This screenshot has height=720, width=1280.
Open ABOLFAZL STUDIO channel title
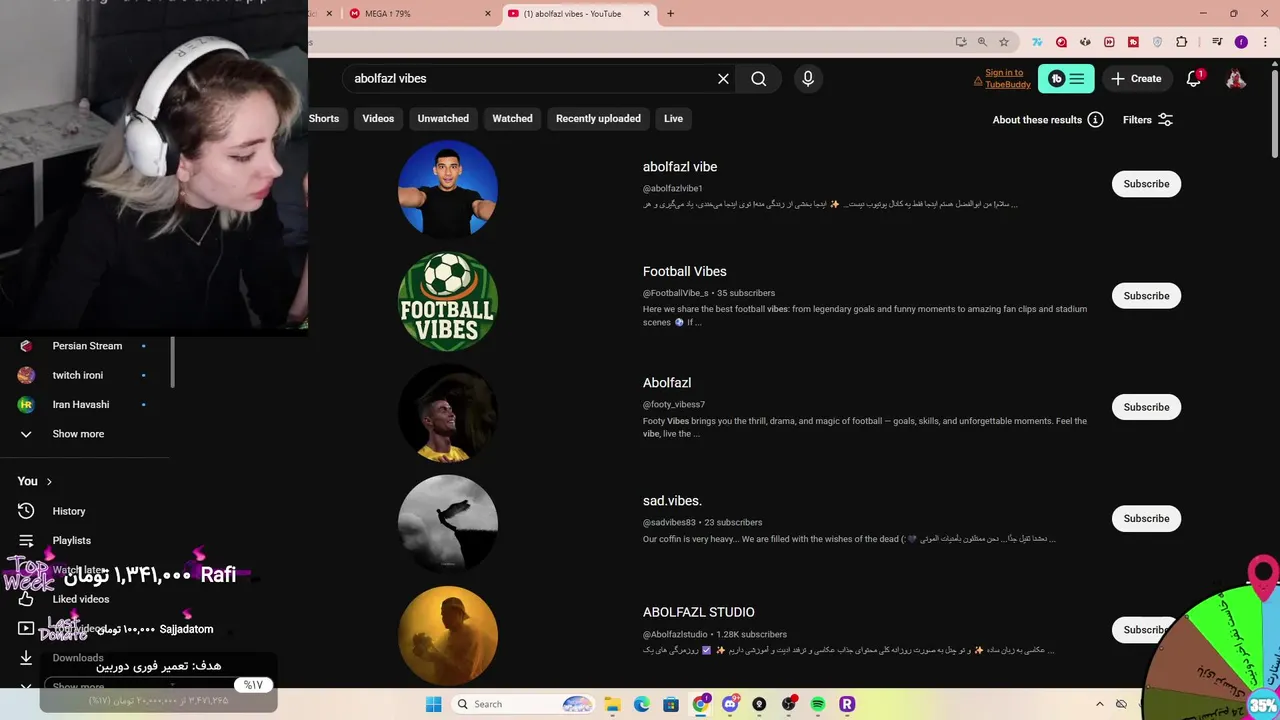click(699, 612)
